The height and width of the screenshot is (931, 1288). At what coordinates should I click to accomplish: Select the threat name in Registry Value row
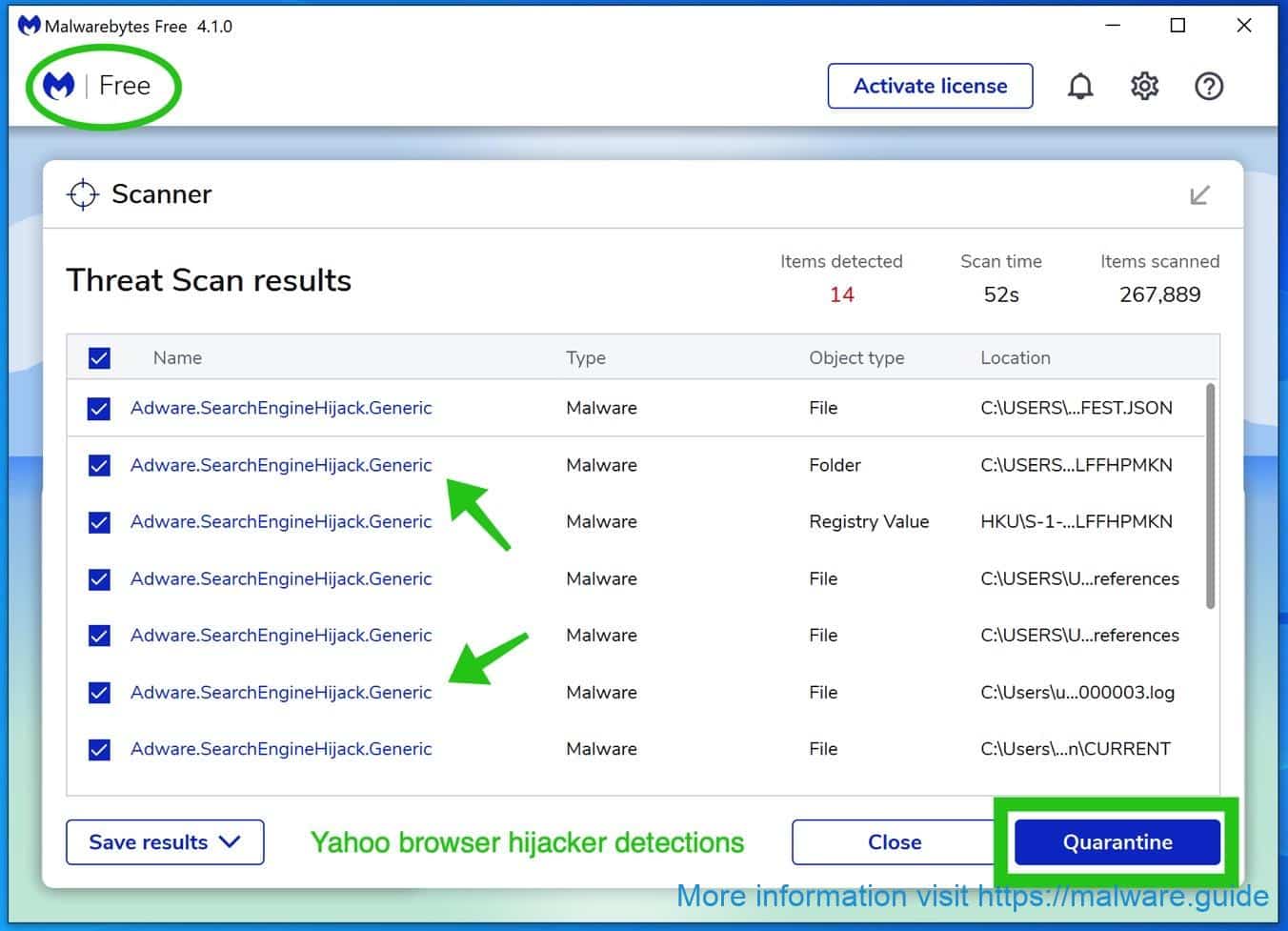tap(281, 521)
